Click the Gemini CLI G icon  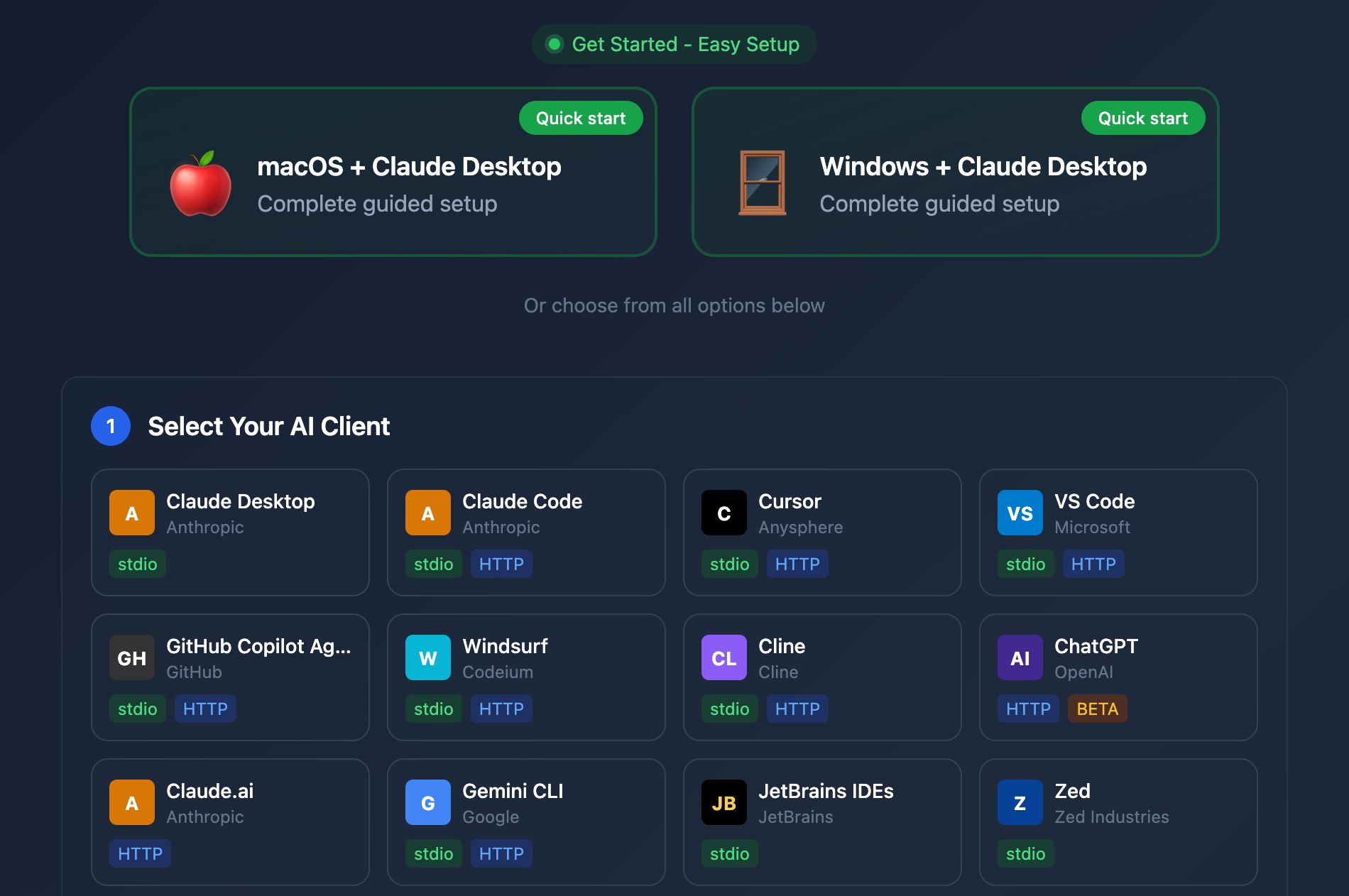tap(427, 802)
